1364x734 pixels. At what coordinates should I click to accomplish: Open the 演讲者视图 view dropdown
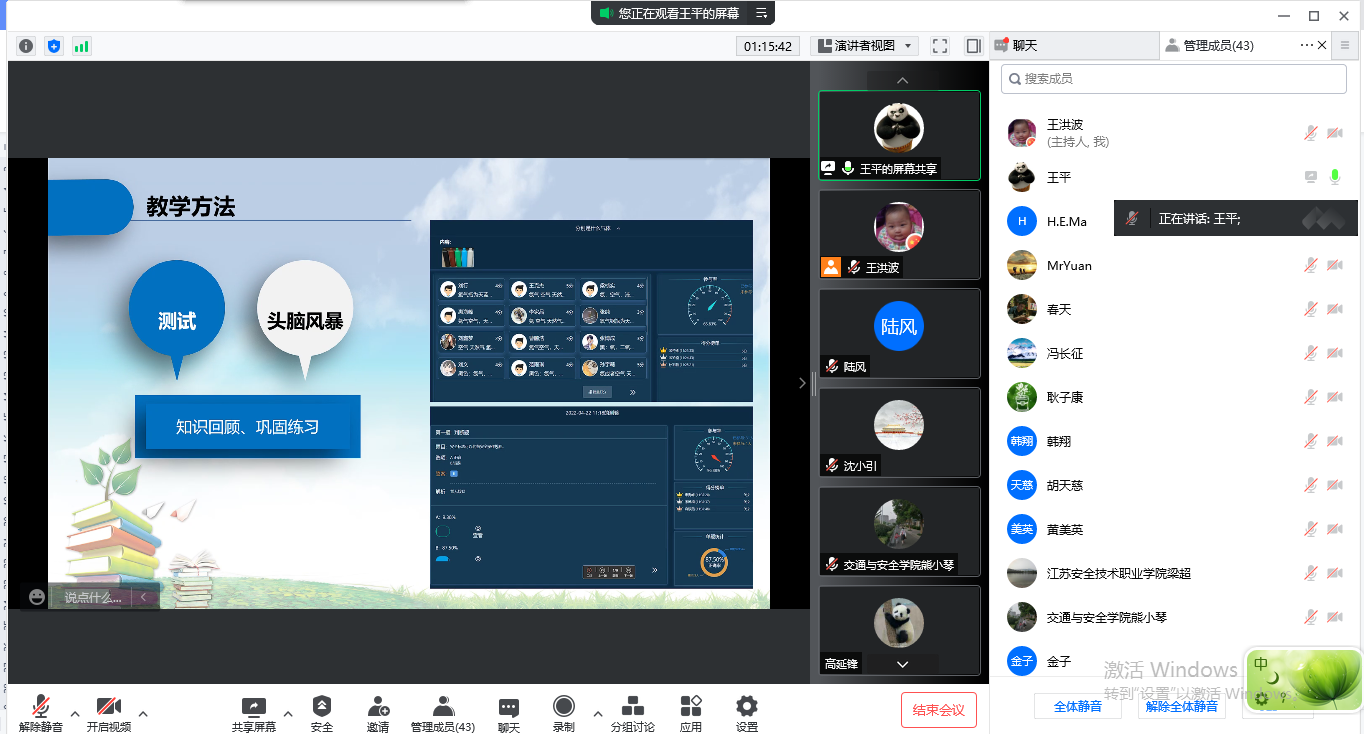[864, 46]
